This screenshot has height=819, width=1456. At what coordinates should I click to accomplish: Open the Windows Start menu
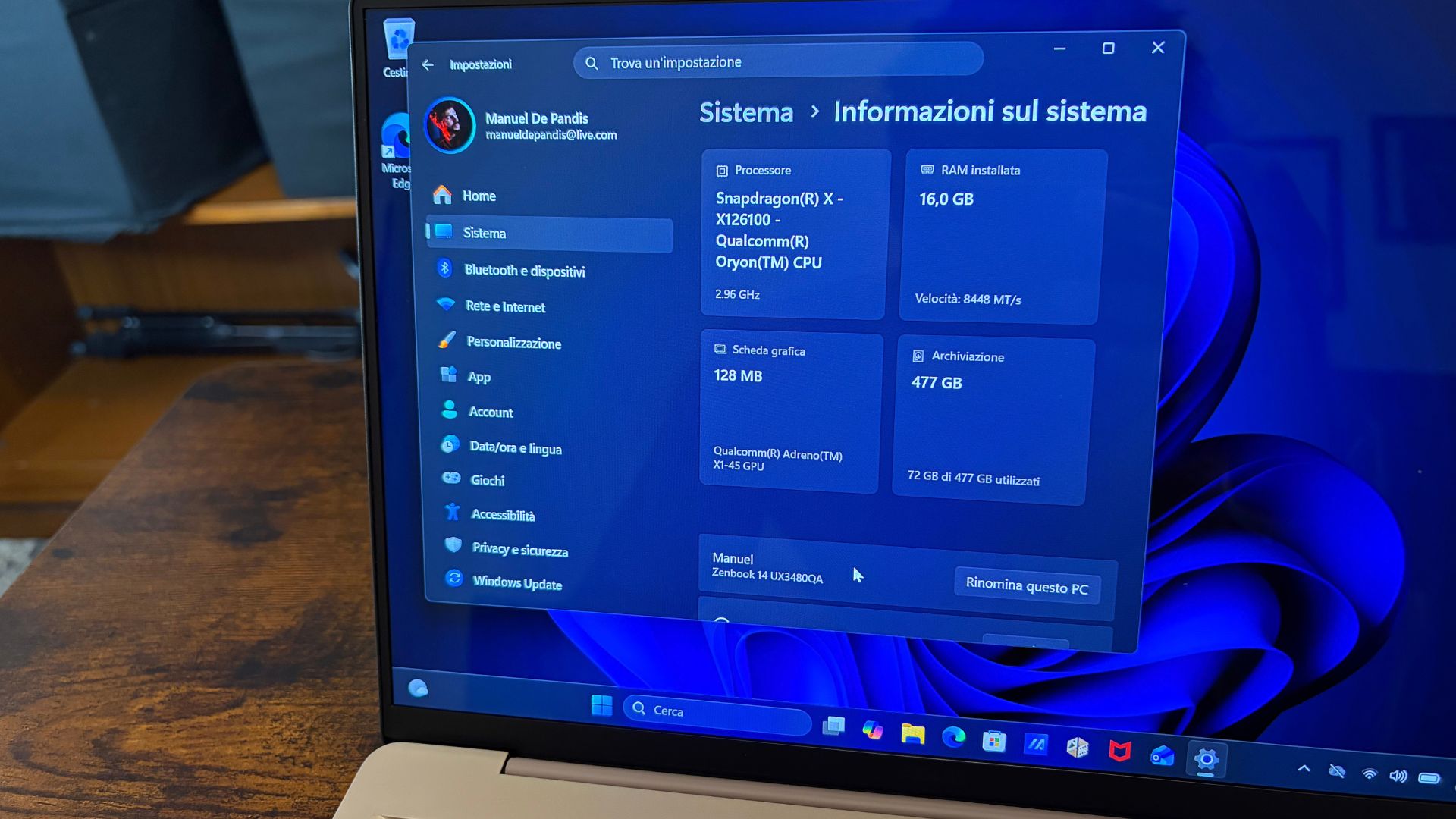pos(601,705)
